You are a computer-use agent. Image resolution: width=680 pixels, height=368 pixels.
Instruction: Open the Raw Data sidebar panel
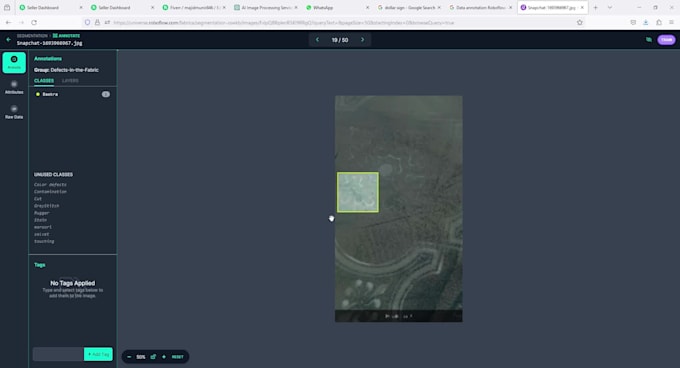pos(14,112)
